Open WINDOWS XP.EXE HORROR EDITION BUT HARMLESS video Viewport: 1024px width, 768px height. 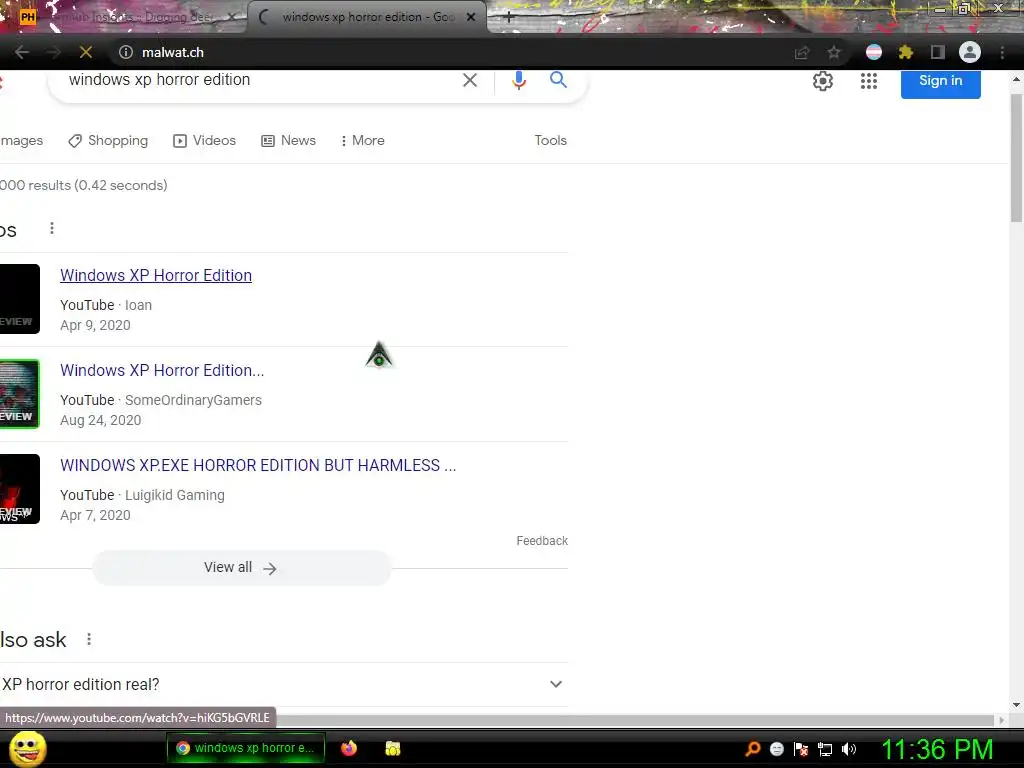(x=258, y=465)
